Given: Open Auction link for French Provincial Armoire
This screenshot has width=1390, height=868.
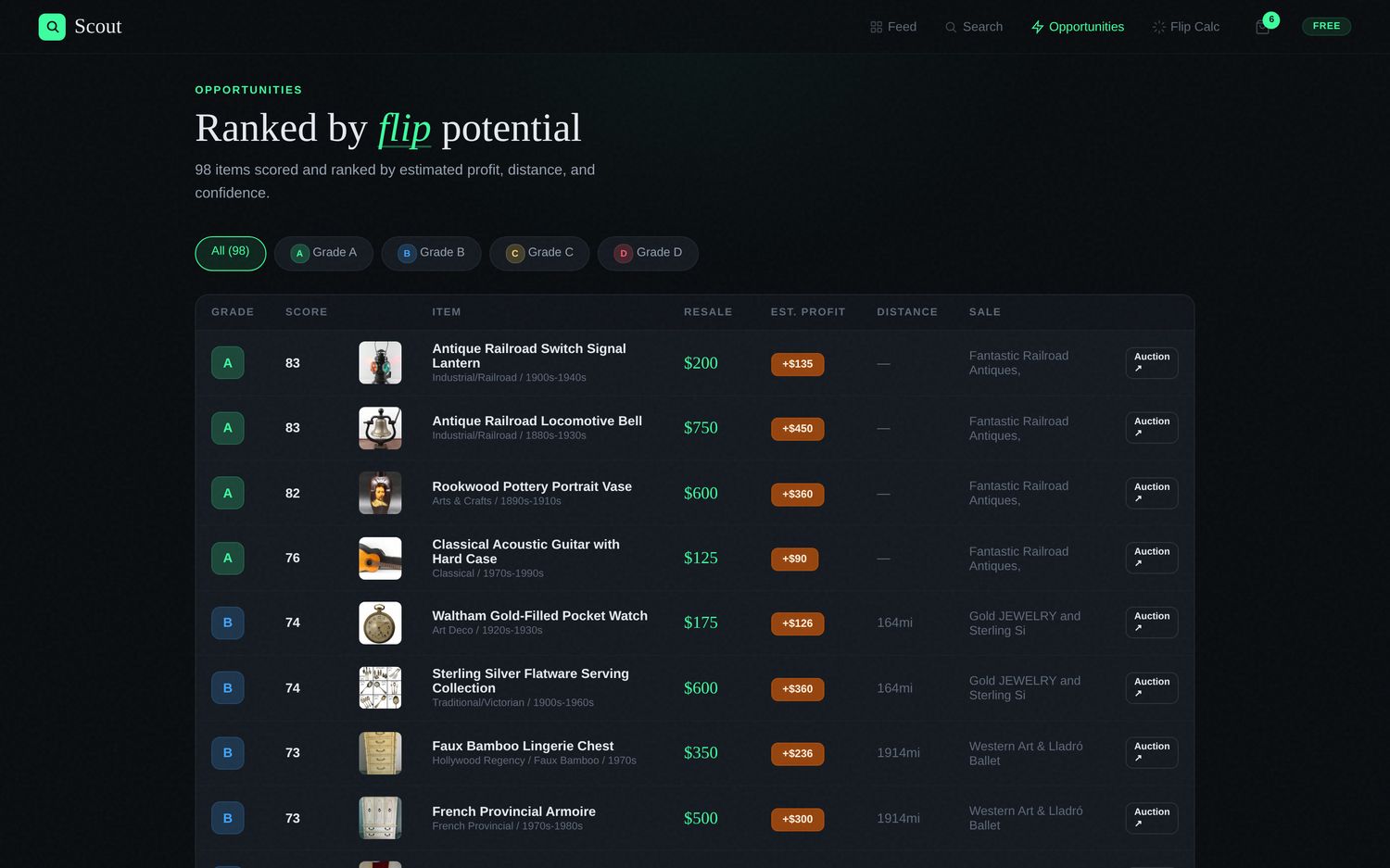Looking at the screenshot, I should click(1152, 818).
